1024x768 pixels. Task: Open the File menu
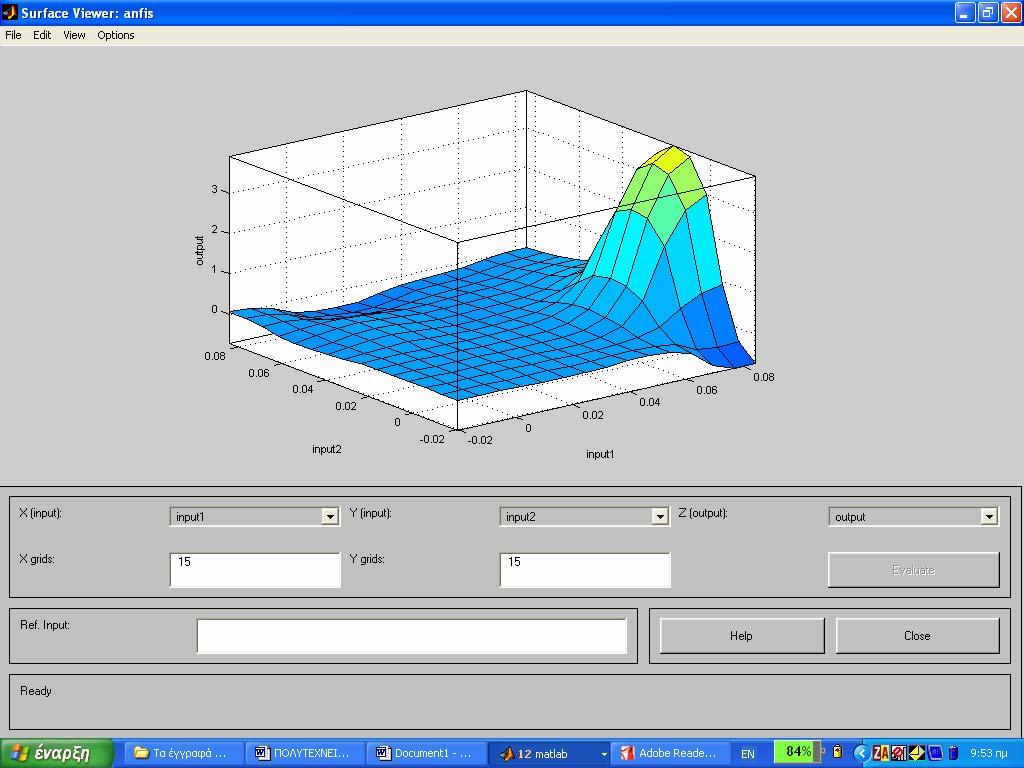click(13, 35)
